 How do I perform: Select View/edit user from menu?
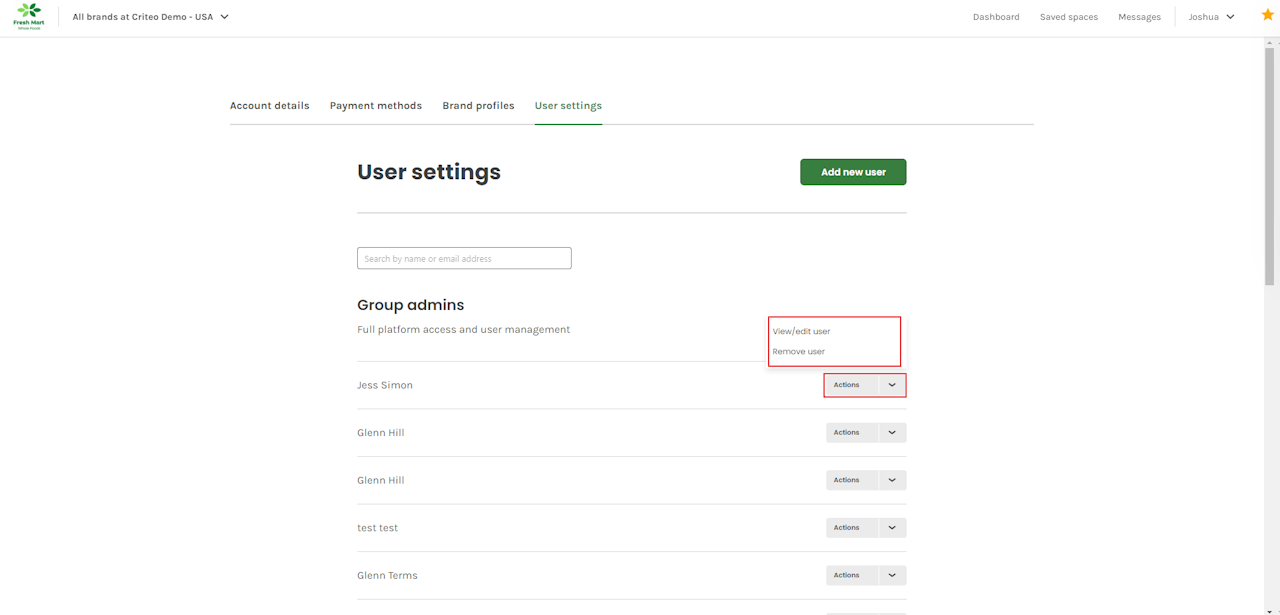[801, 331]
